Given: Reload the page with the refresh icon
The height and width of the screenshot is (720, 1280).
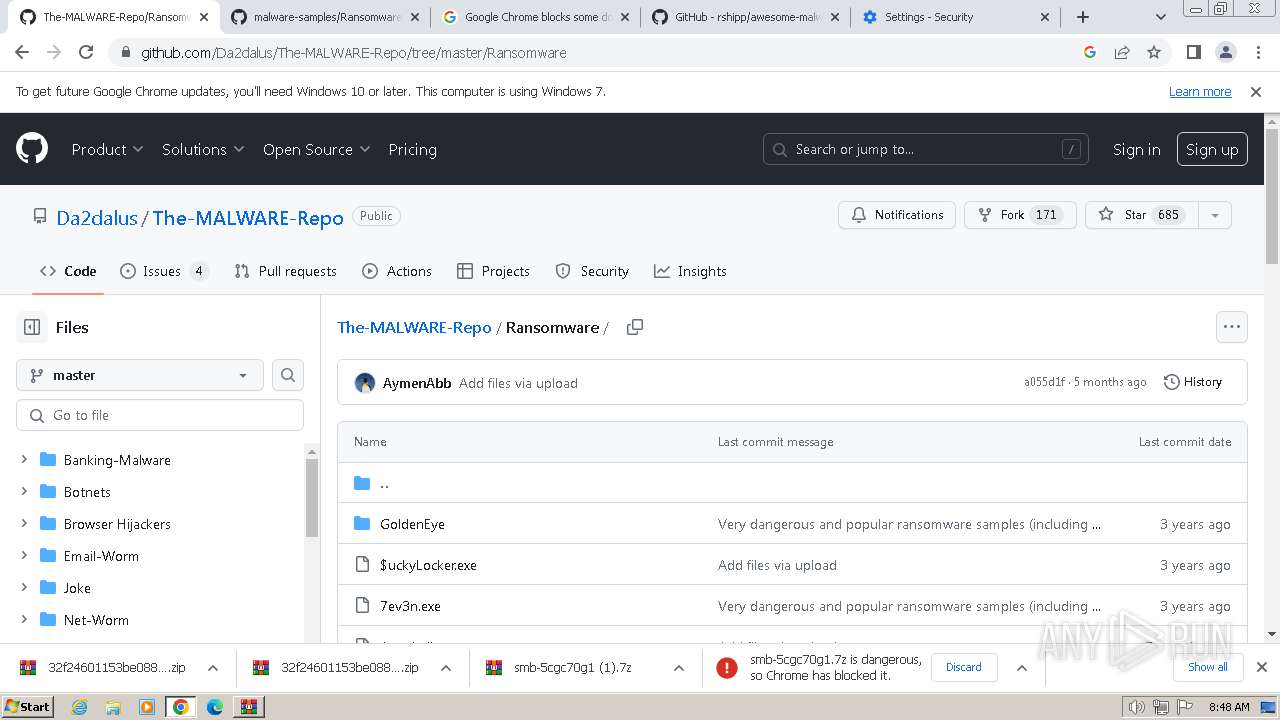Looking at the screenshot, I should (86, 52).
